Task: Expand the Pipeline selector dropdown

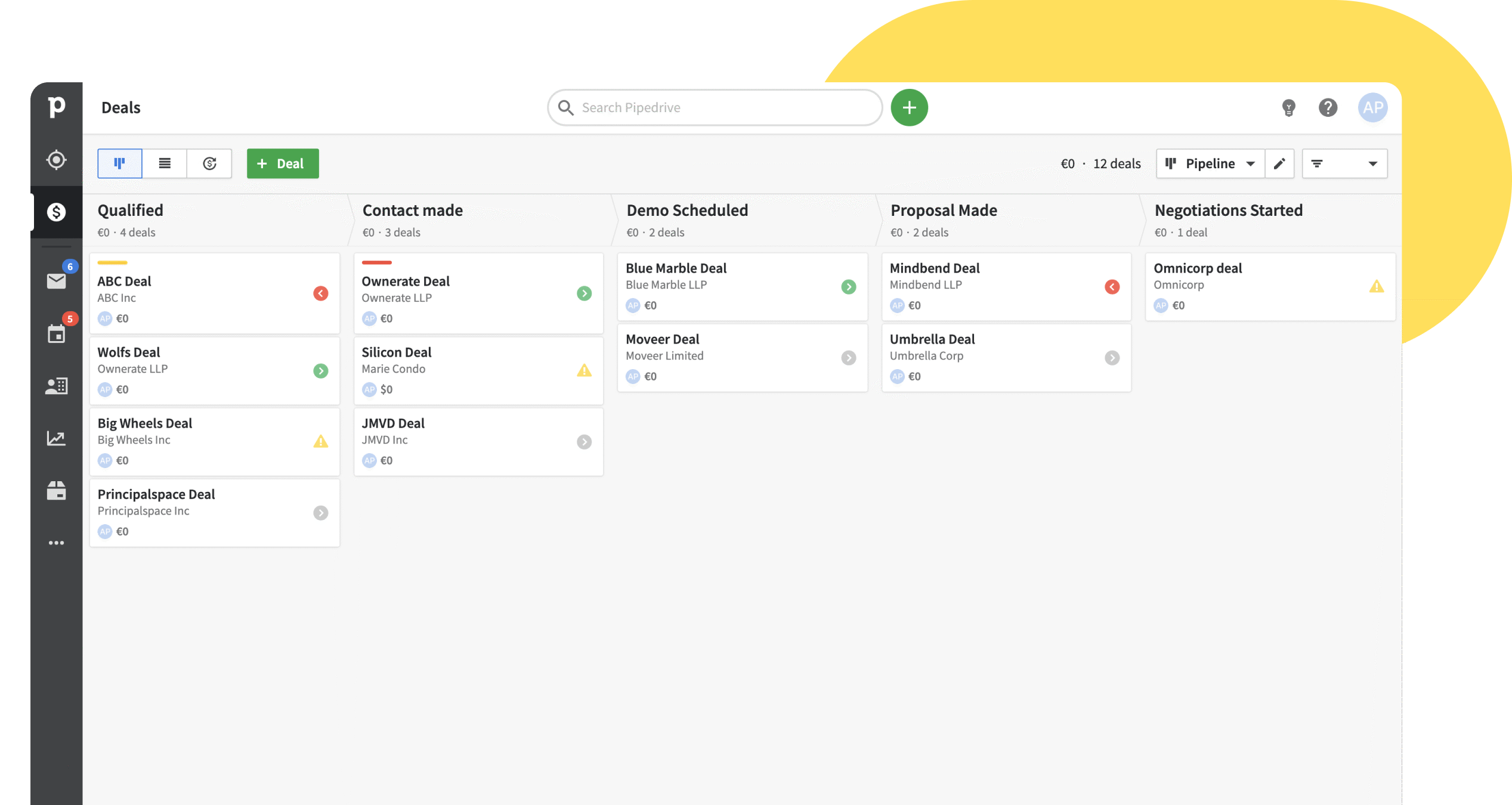Action: [1210, 163]
